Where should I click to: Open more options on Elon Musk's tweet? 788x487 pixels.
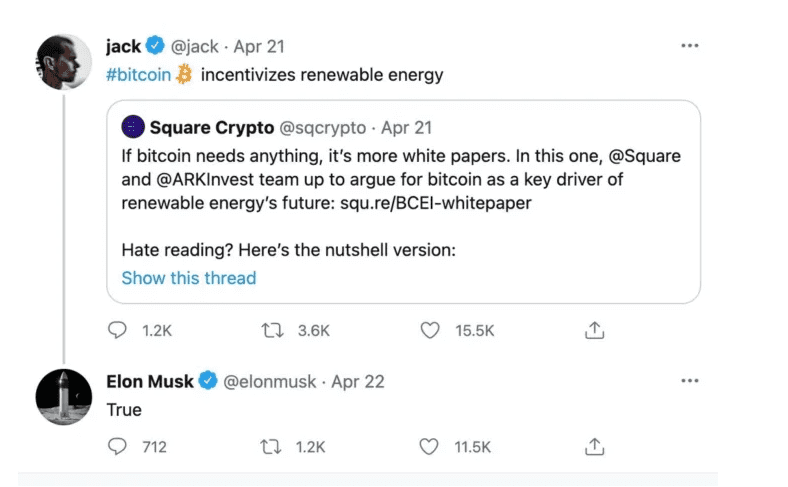click(689, 381)
